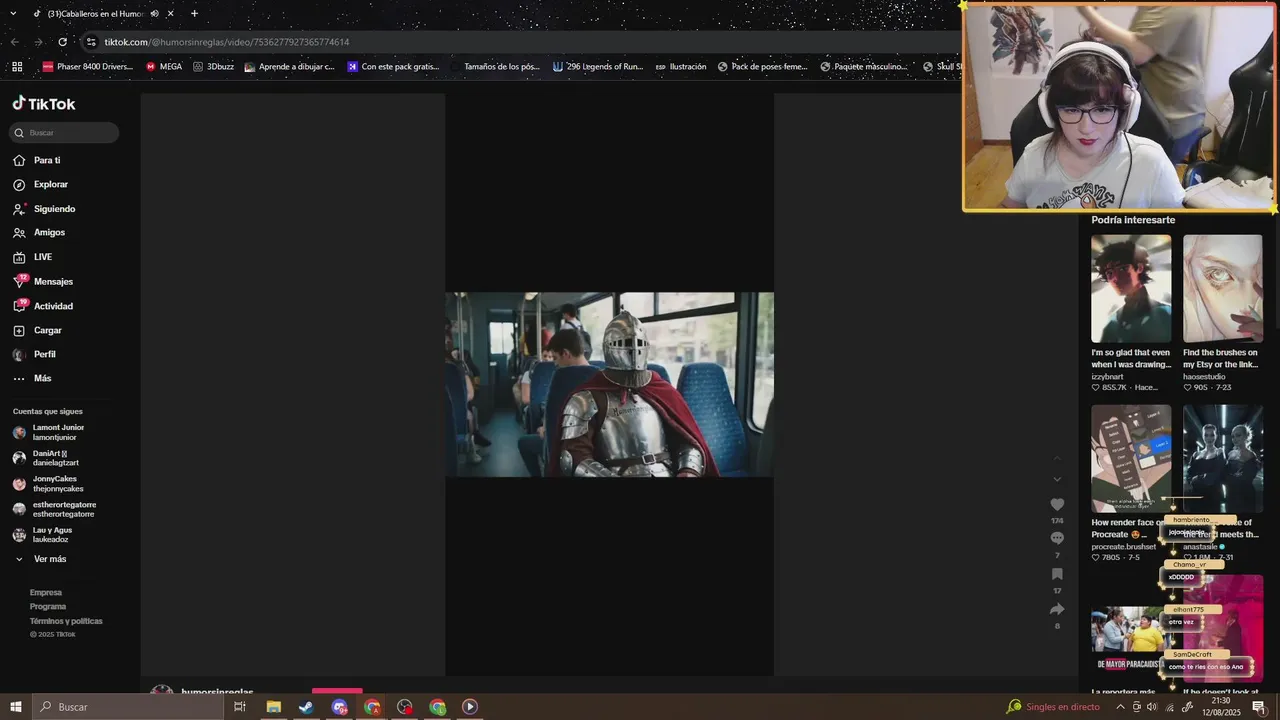Viewport: 1280px width, 720px height.
Task: Click the browser back arrow
Action: pyautogui.click(x=14, y=42)
